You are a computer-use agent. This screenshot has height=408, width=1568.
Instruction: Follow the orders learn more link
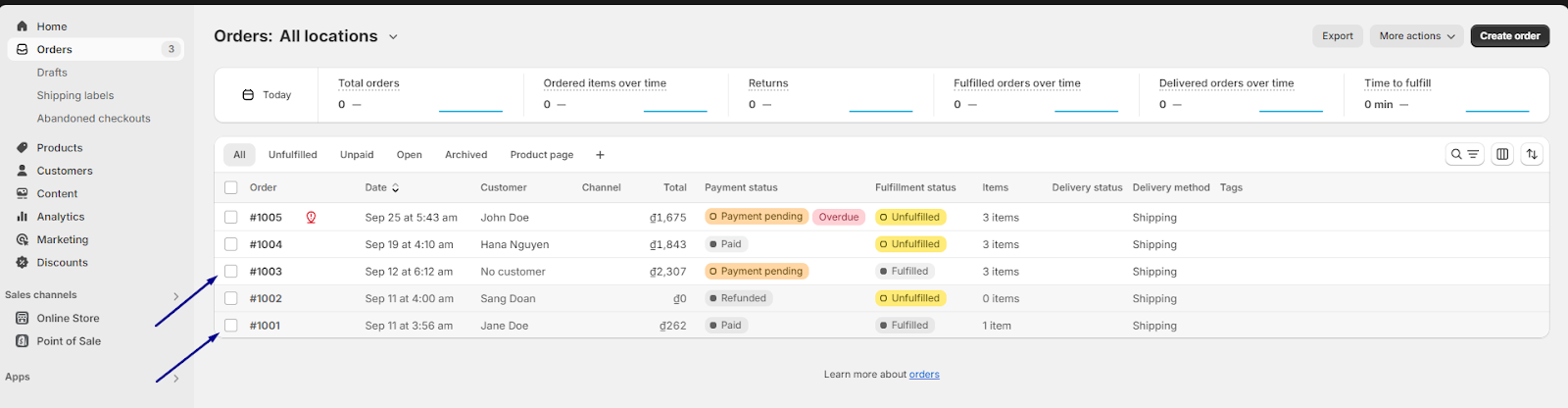coord(924,375)
